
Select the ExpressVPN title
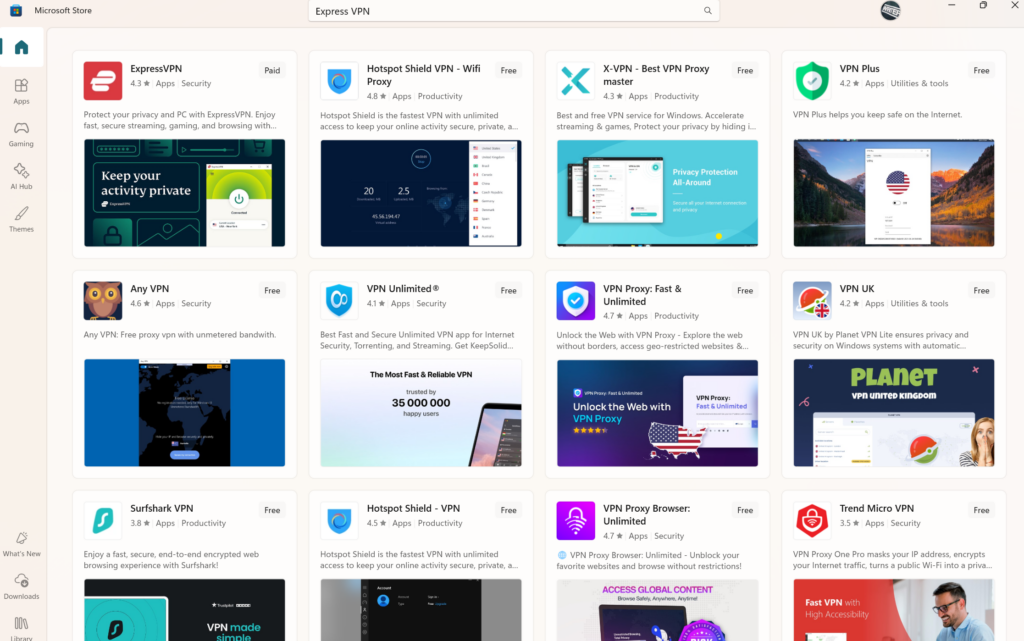(155, 69)
